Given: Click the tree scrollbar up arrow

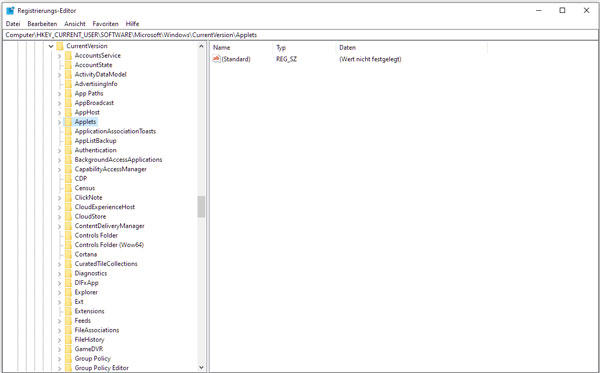Looking at the screenshot, I should (x=201, y=46).
